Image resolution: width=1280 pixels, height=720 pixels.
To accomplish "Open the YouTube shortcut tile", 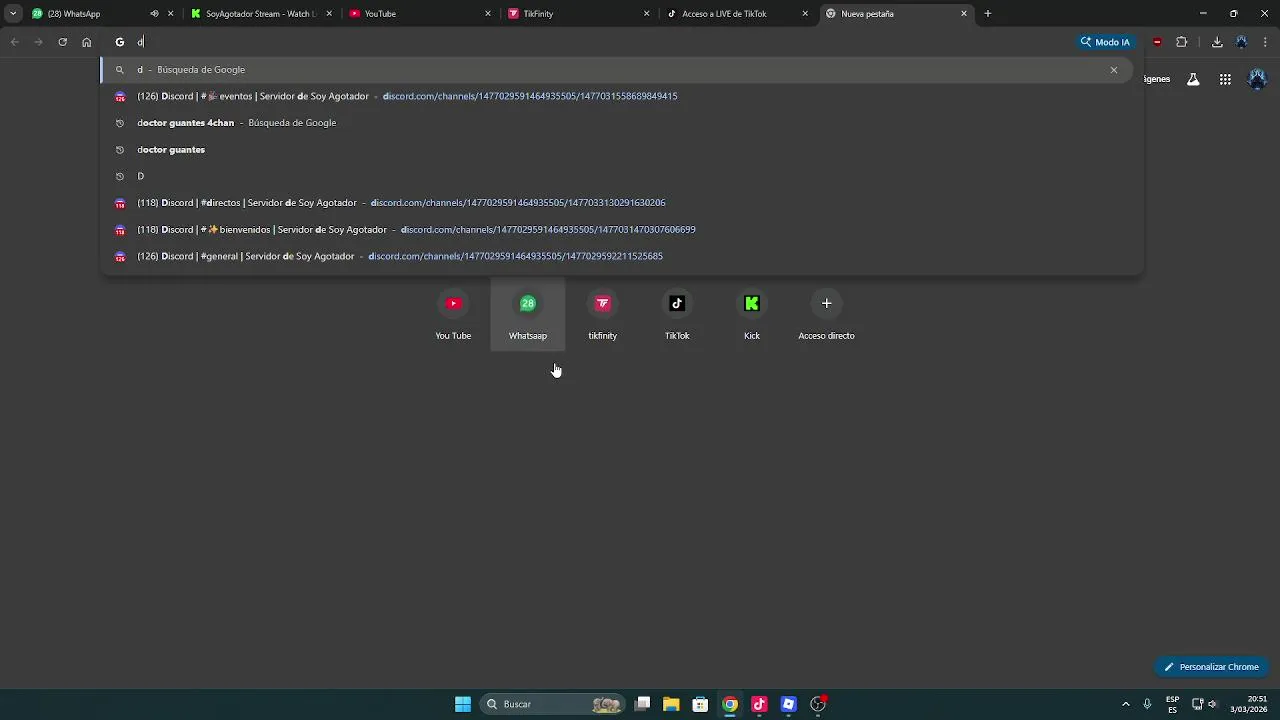I will [453, 314].
